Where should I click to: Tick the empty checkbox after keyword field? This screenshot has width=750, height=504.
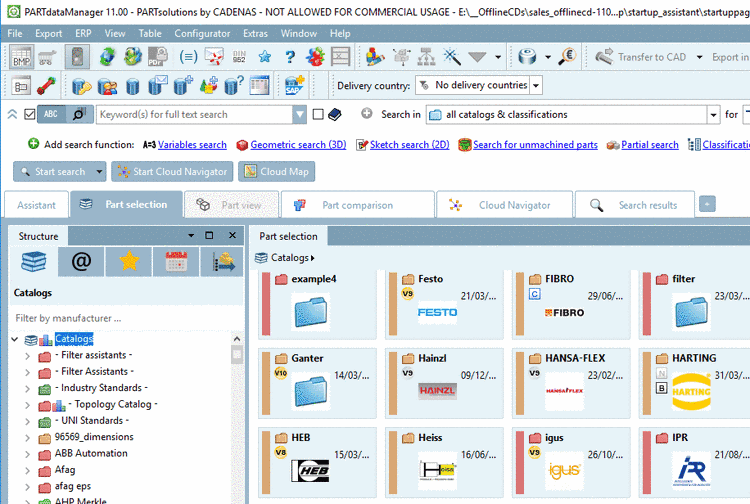pos(318,114)
